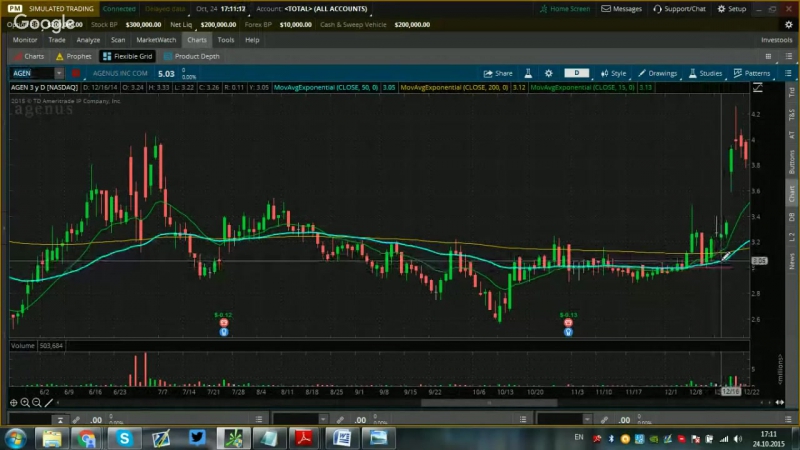Viewport: 800px width, 450px height.
Task: Click the flask icon next to Share
Action: click(x=528, y=73)
